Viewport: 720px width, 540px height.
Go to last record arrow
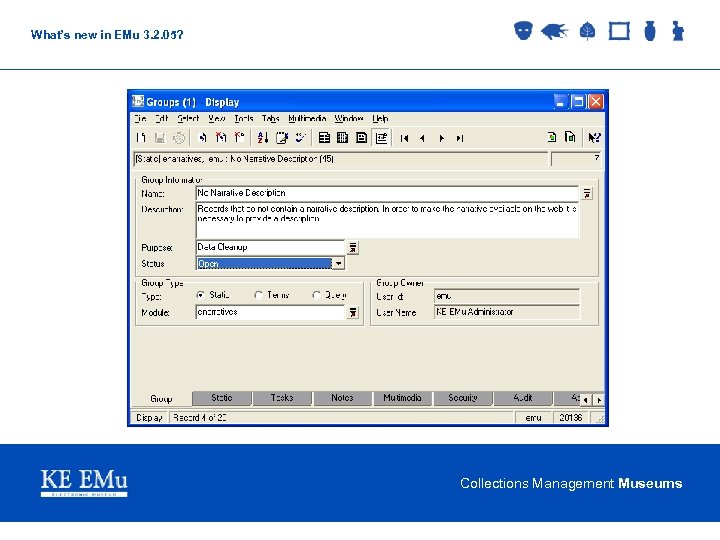coord(460,138)
